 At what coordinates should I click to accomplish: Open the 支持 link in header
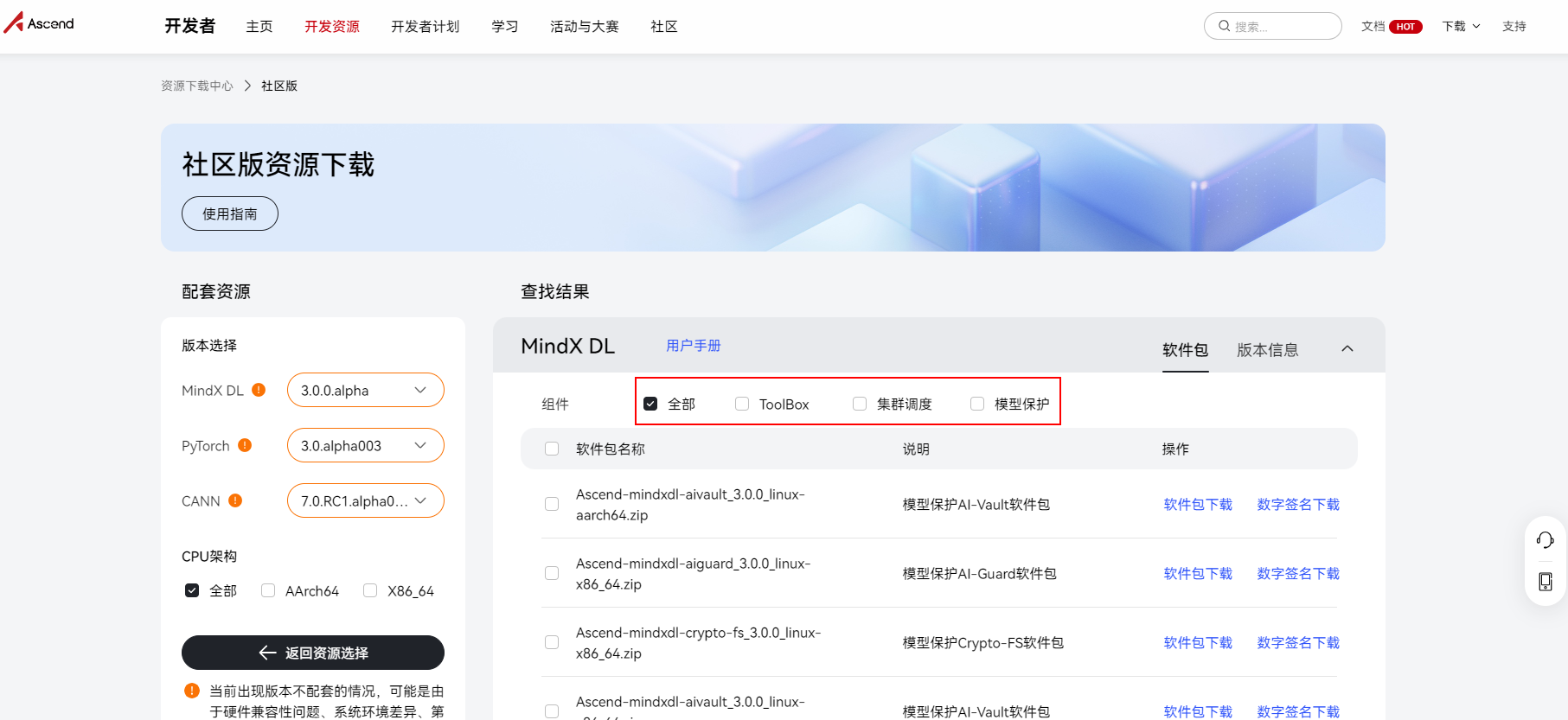(1514, 27)
